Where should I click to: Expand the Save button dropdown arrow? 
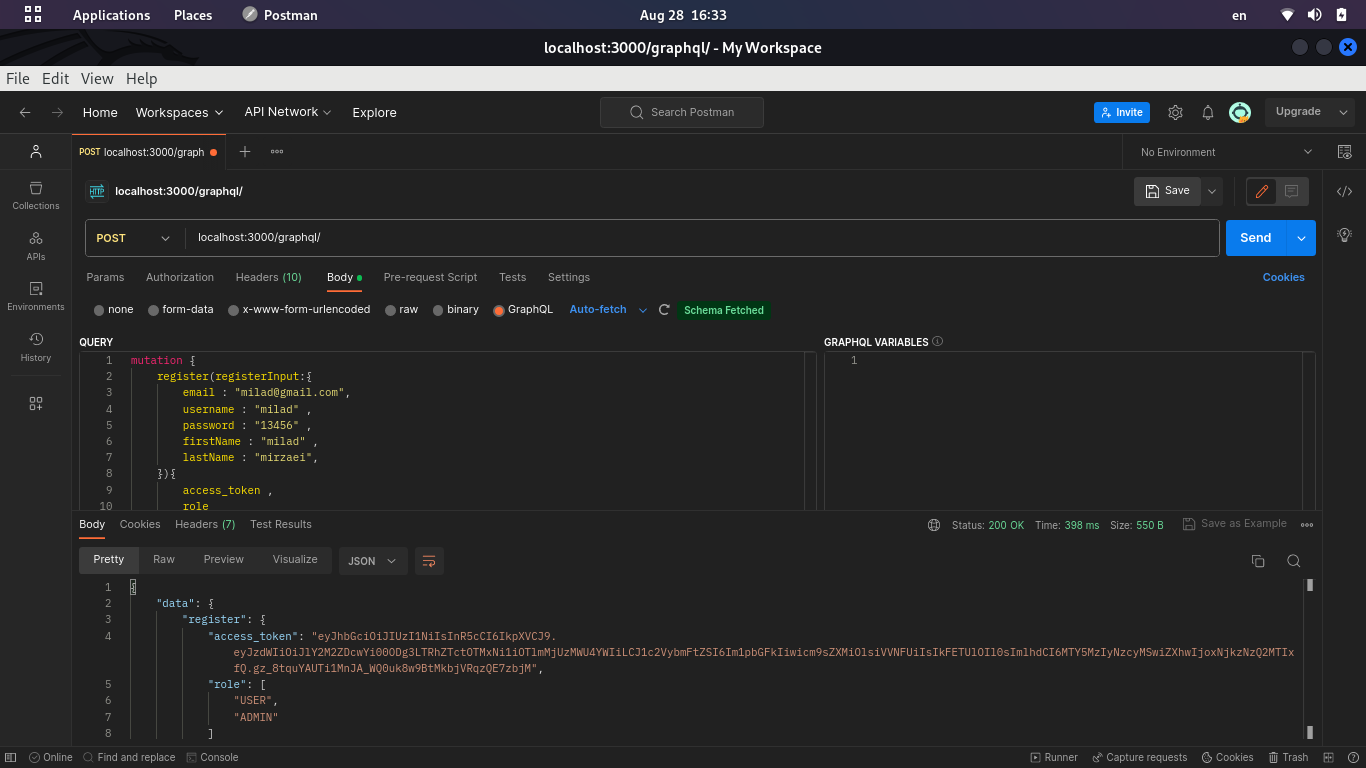coord(1212,191)
